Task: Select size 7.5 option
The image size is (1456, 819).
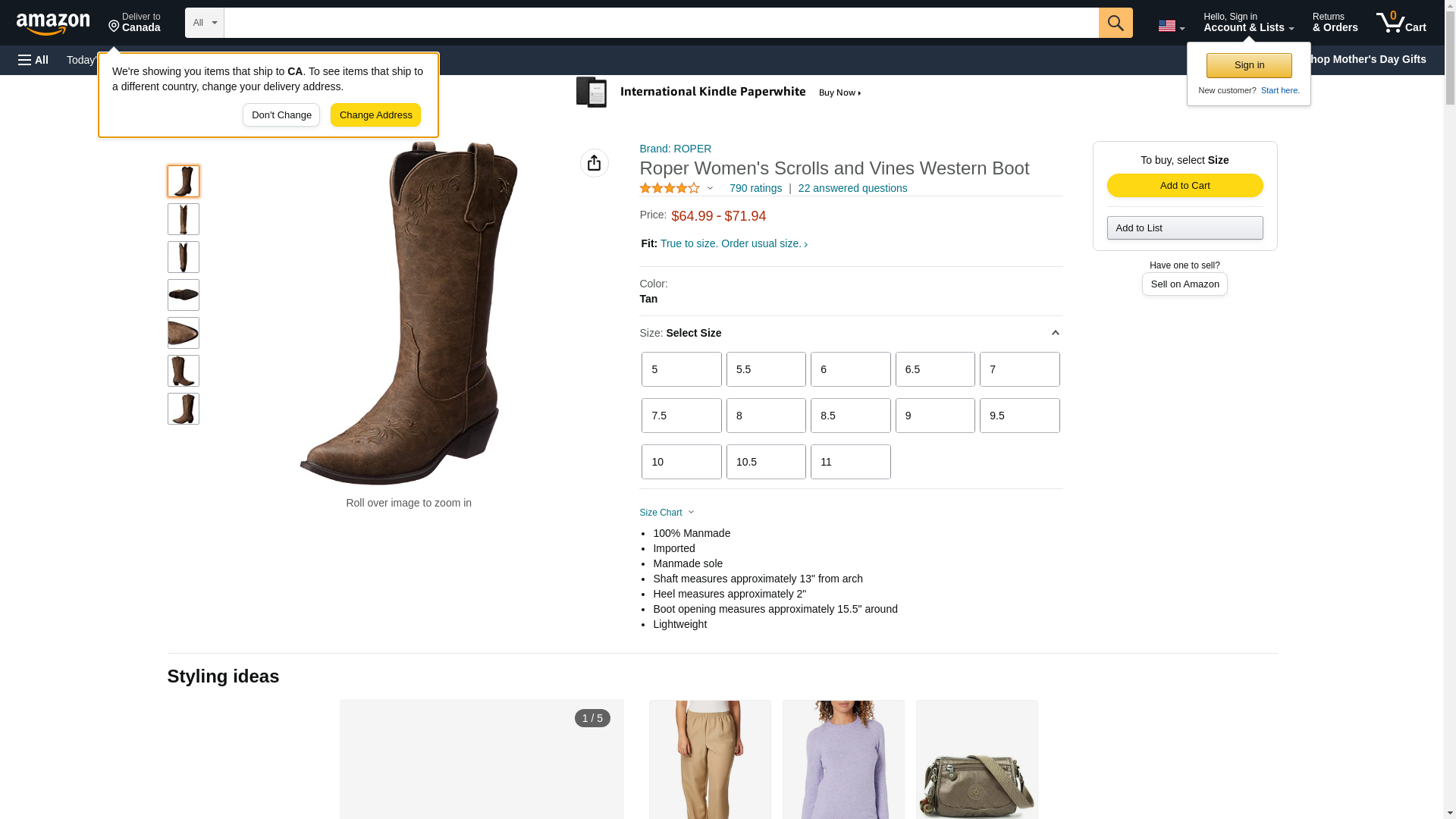Action: [x=681, y=416]
